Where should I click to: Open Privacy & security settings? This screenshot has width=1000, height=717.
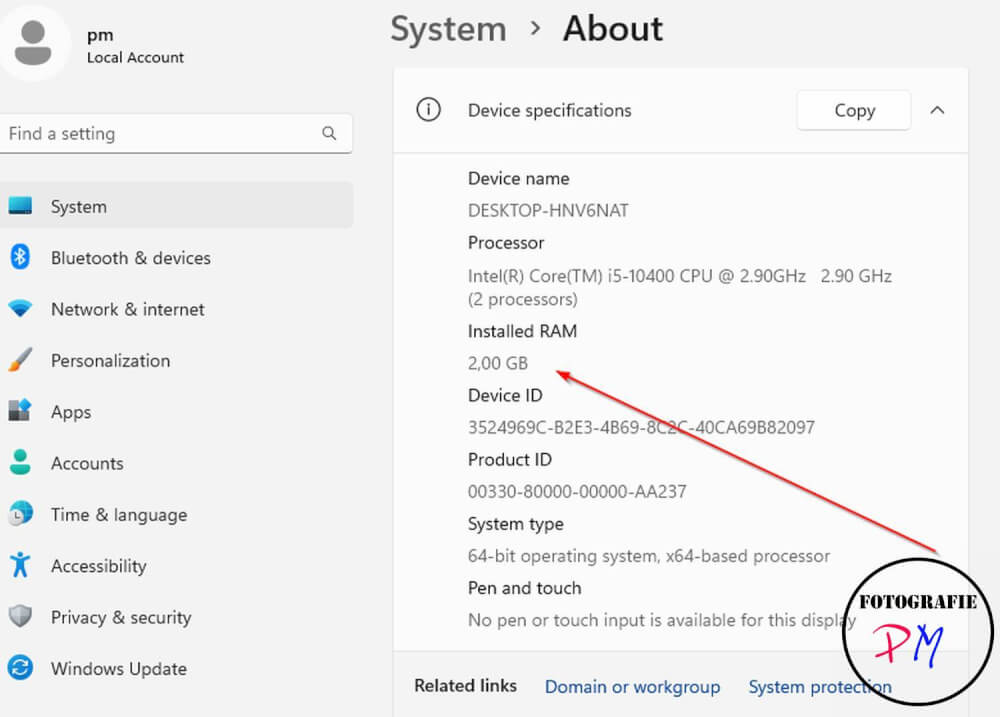pyautogui.click(x=176, y=616)
